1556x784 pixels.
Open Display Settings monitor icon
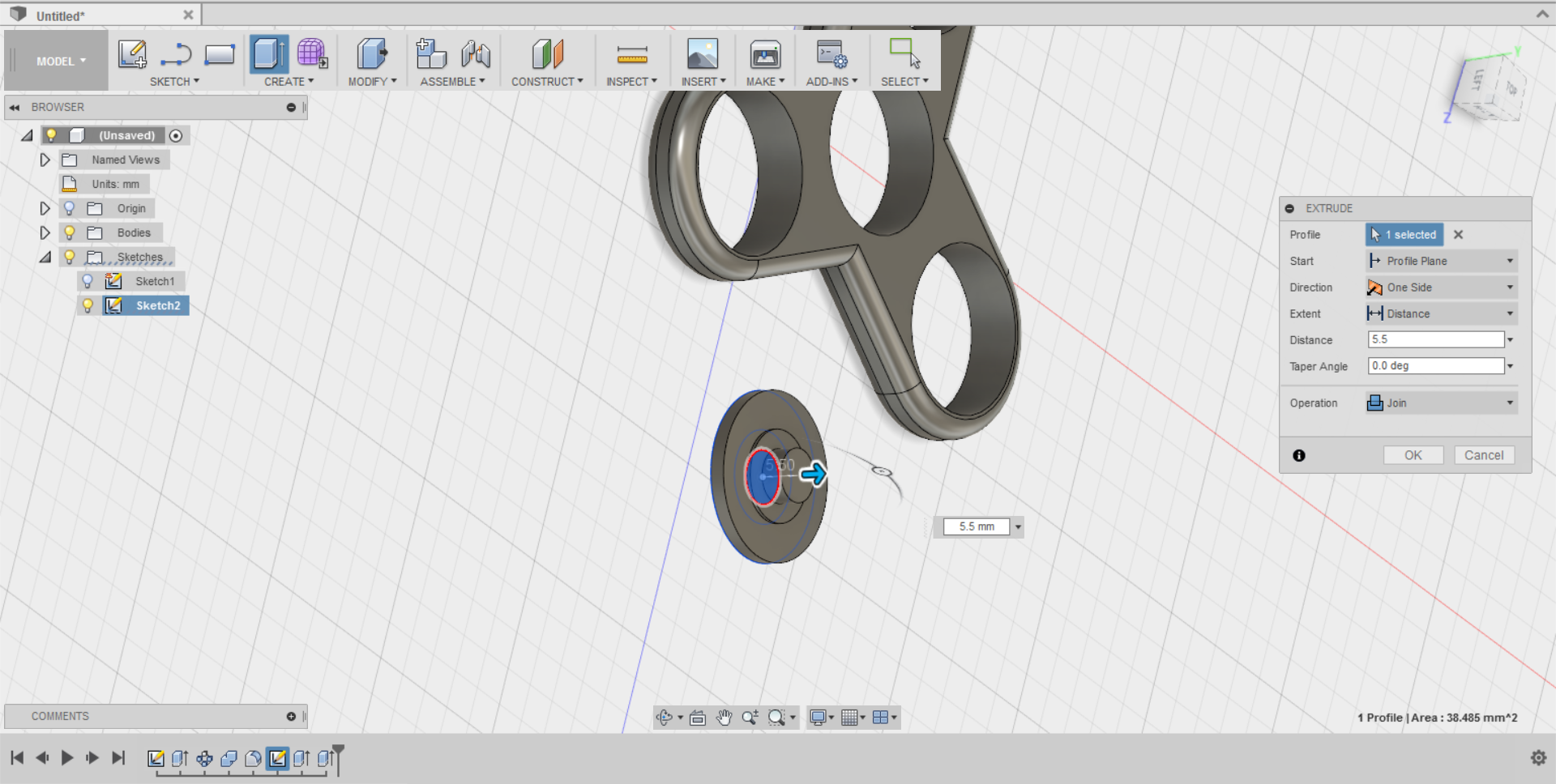(x=819, y=718)
